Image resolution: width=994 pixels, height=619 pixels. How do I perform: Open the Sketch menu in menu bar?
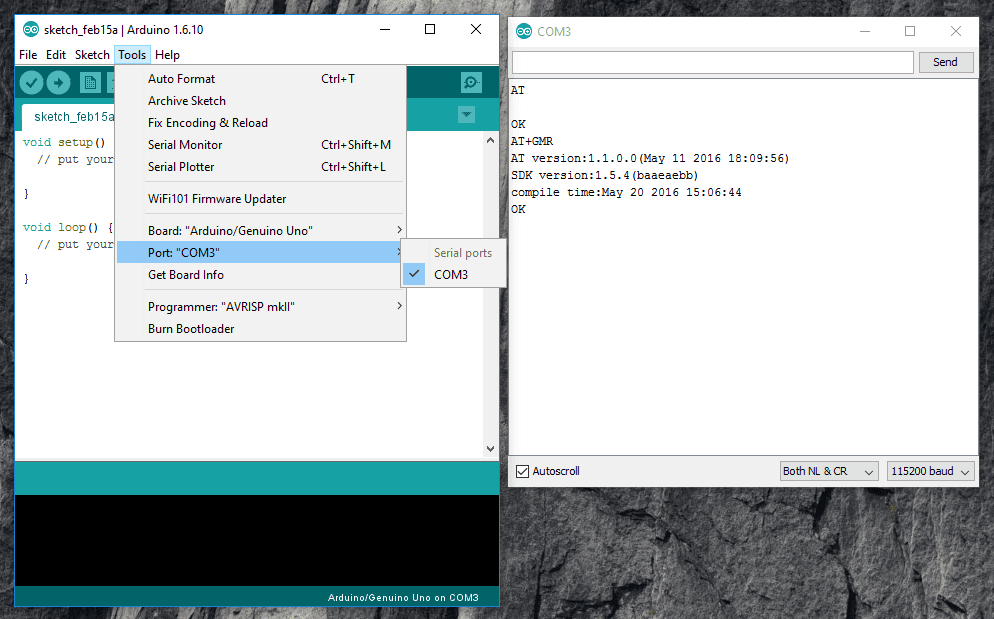92,55
